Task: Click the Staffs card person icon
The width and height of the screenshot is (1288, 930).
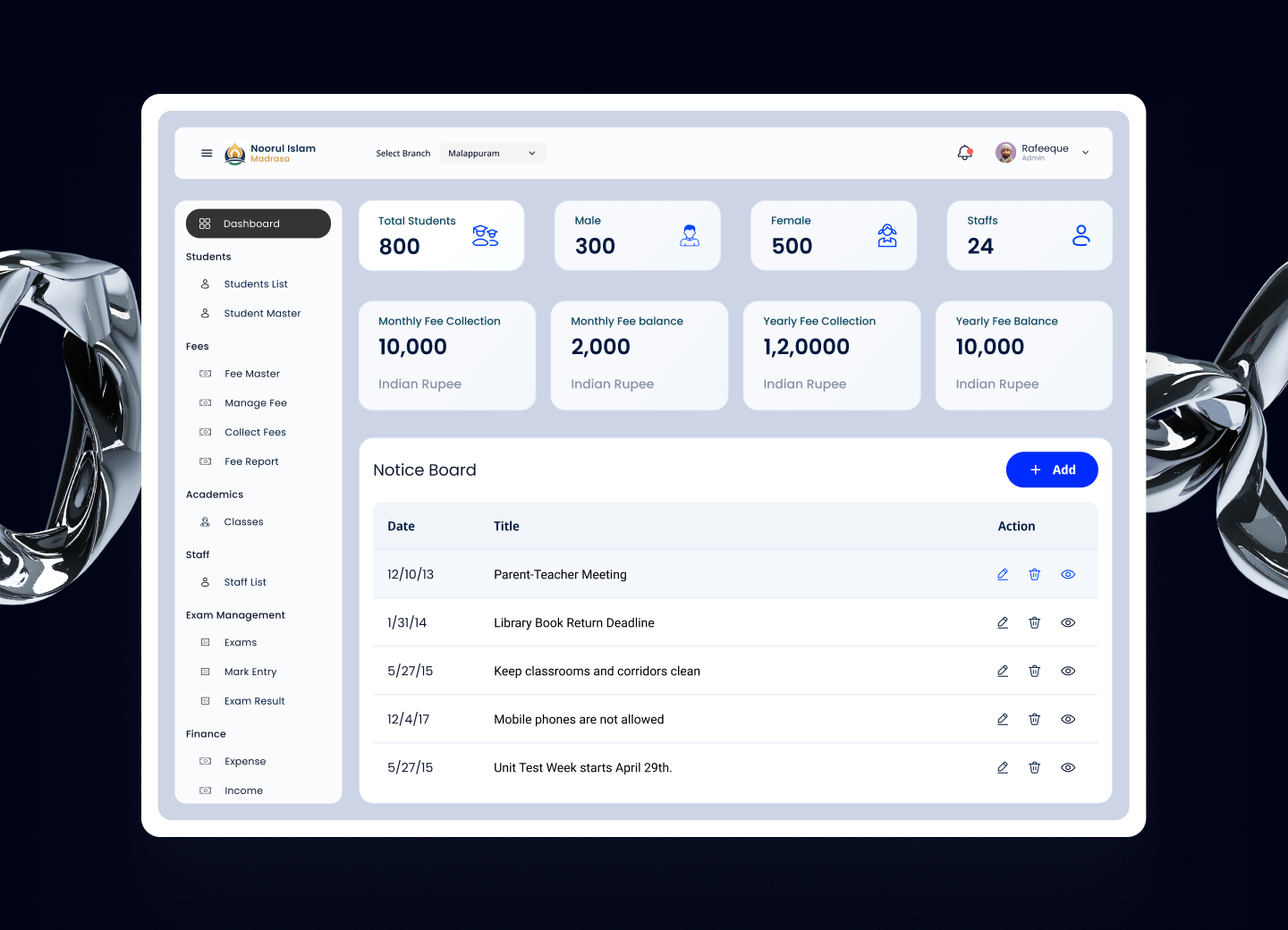Action: click(x=1080, y=234)
